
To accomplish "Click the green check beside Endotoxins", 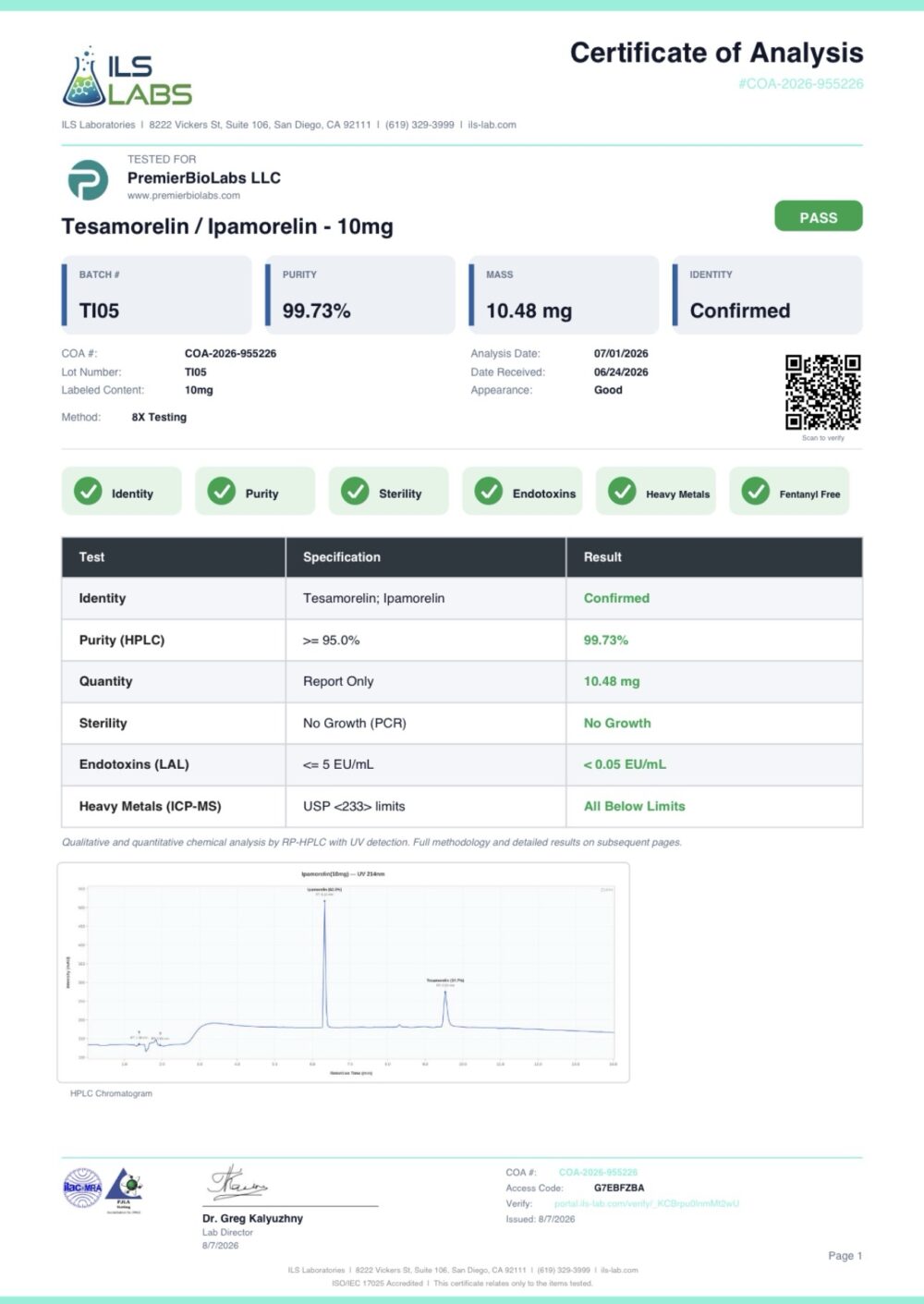I will pos(488,492).
